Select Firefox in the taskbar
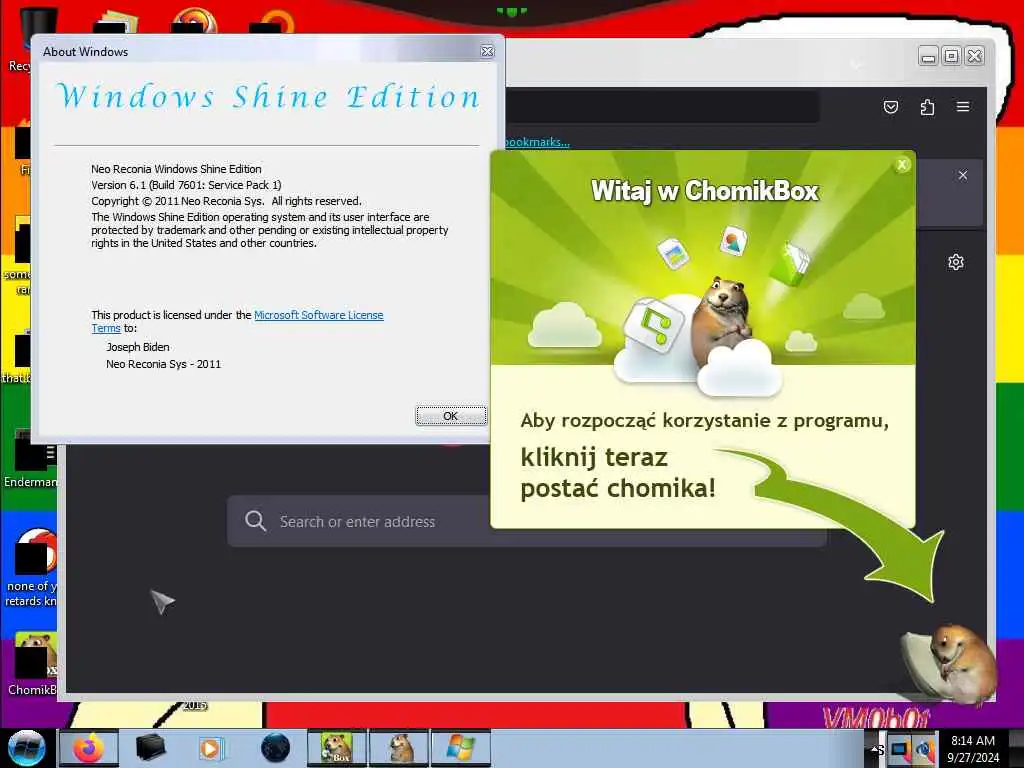This screenshot has height=768, width=1024. tap(89, 748)
